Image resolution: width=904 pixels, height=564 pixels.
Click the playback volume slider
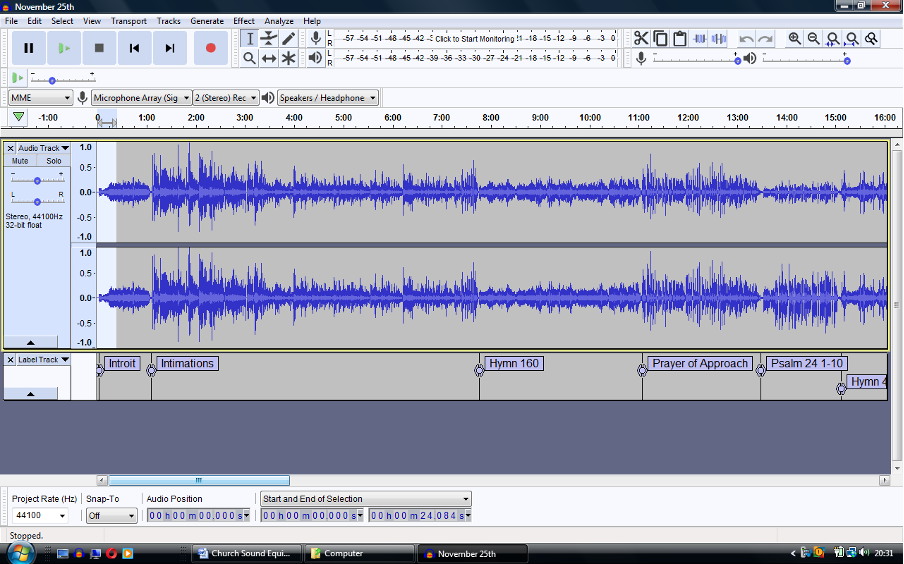coord(805,60)
